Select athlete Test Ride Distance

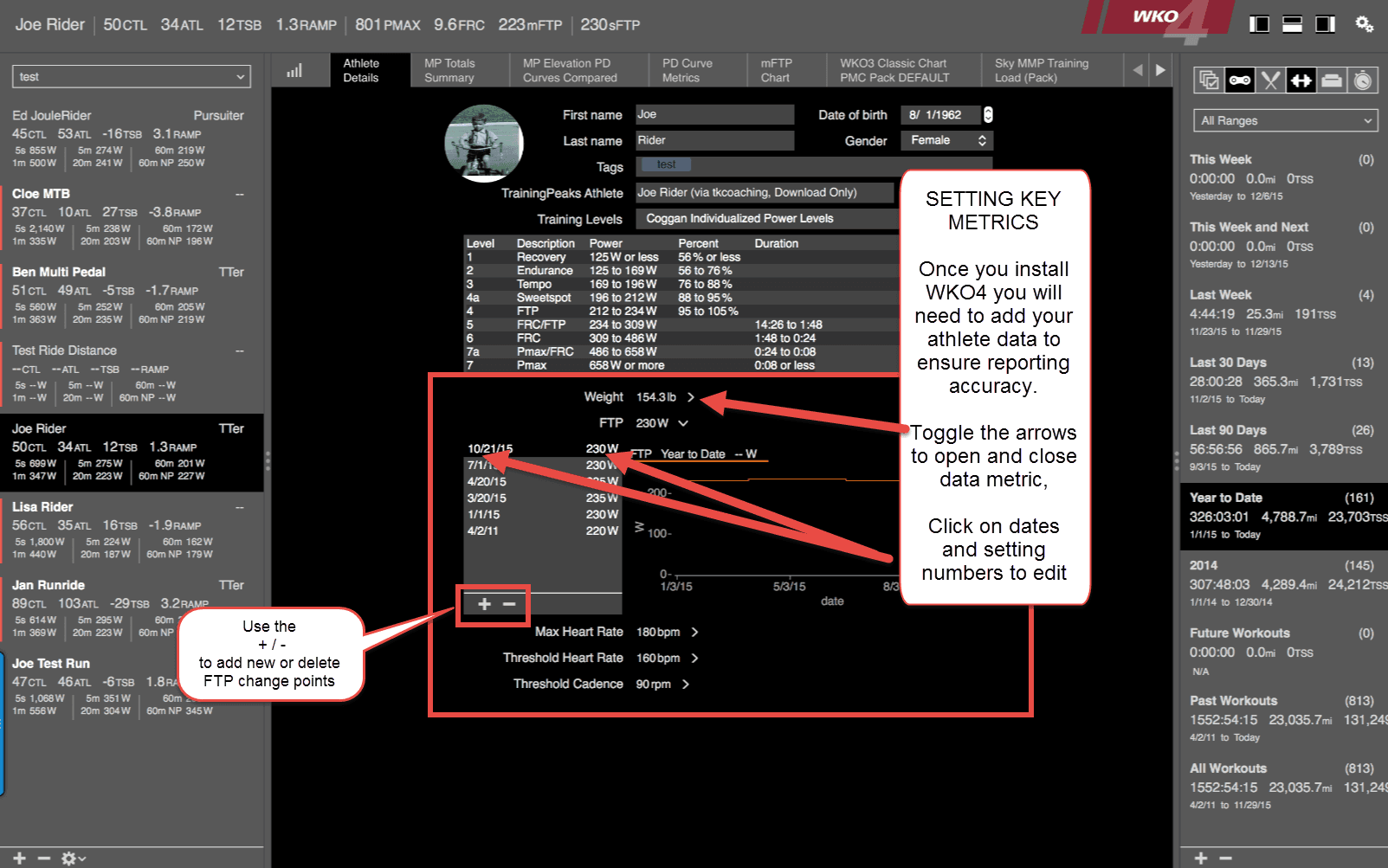click(132, 374)
